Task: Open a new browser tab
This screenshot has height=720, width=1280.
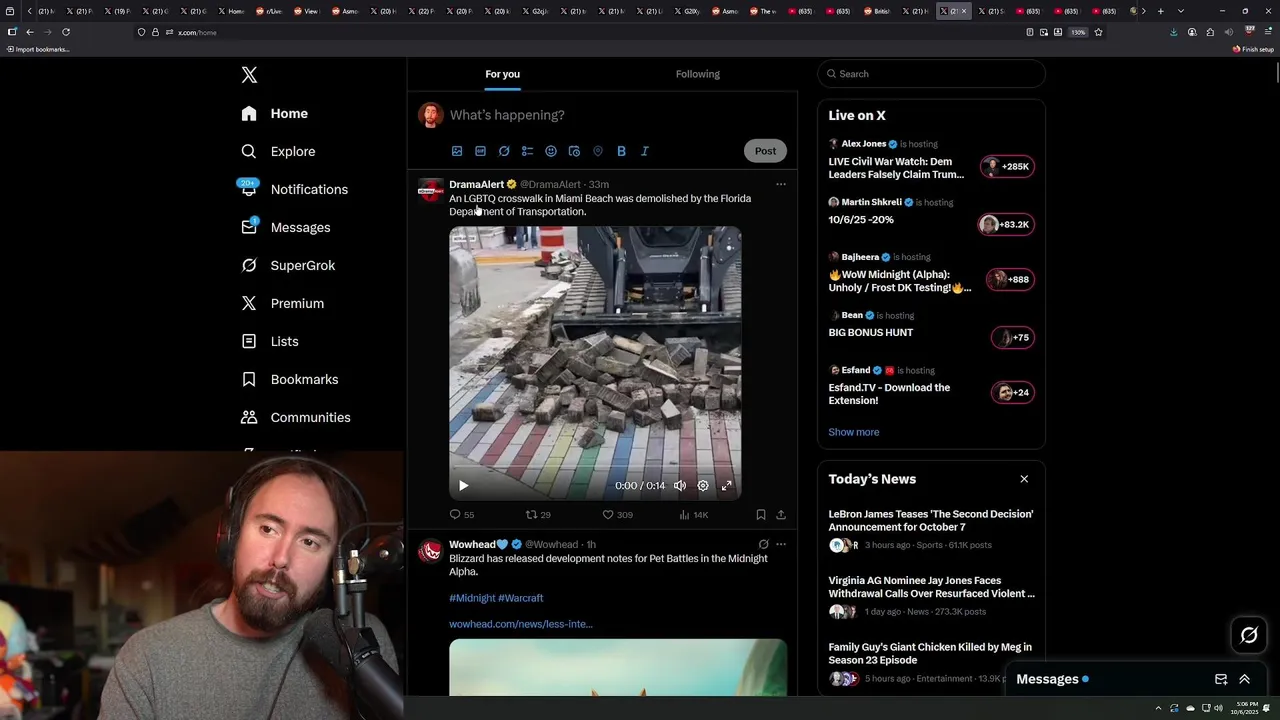Action: point(1160,11)
